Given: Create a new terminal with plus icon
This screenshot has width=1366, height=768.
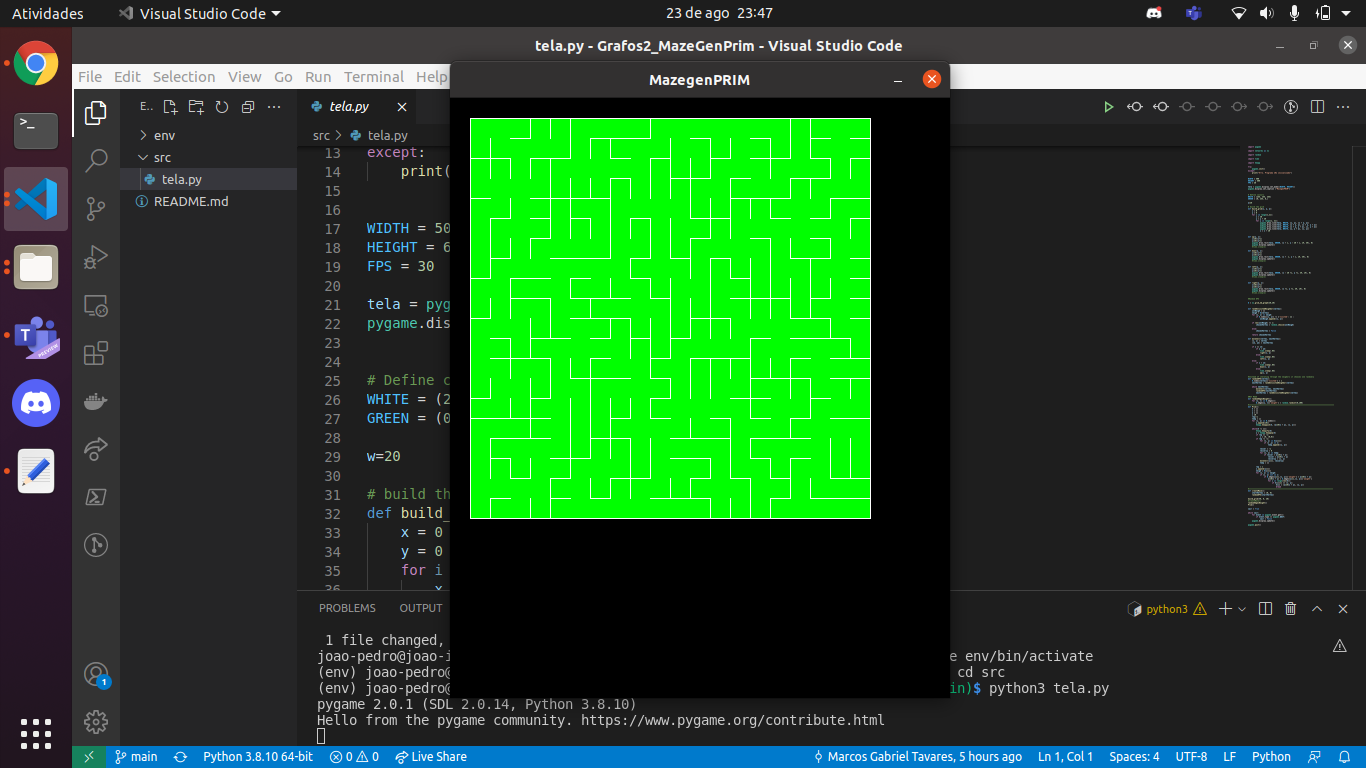Looking at the screenshot, I should (1225, 608).
